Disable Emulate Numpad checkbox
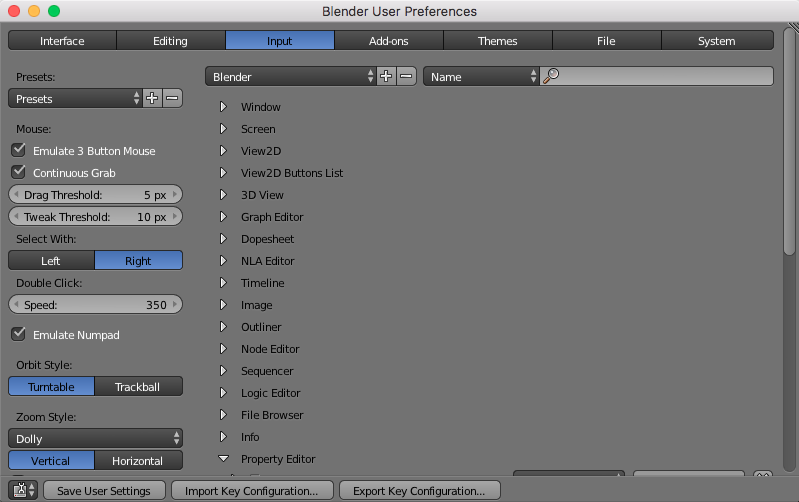This screenshot has height=502, width=799. pyautogui.click(x=19, y=334)
